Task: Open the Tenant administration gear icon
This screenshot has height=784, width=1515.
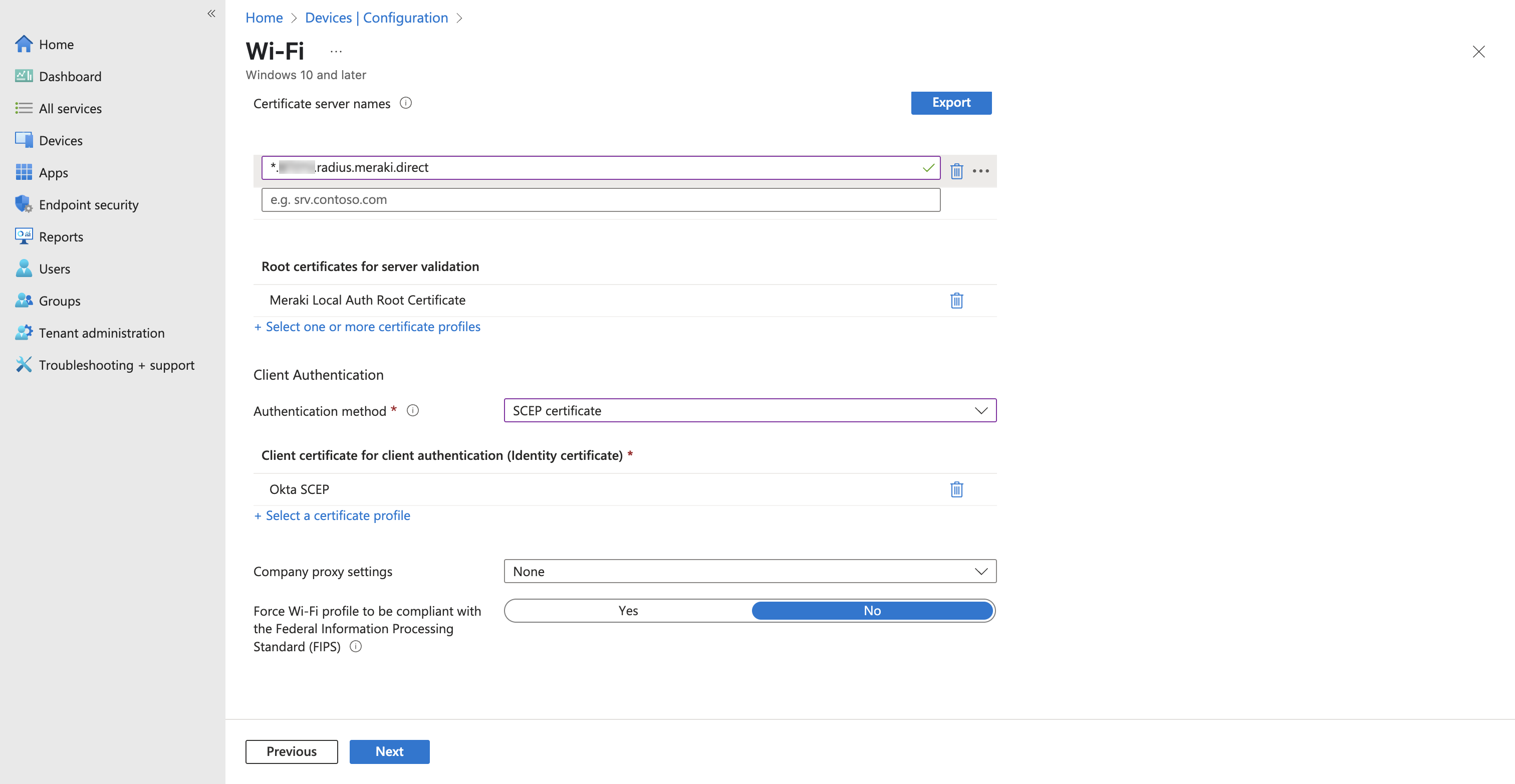Action: pyautogui.click(x=24, y=332)
